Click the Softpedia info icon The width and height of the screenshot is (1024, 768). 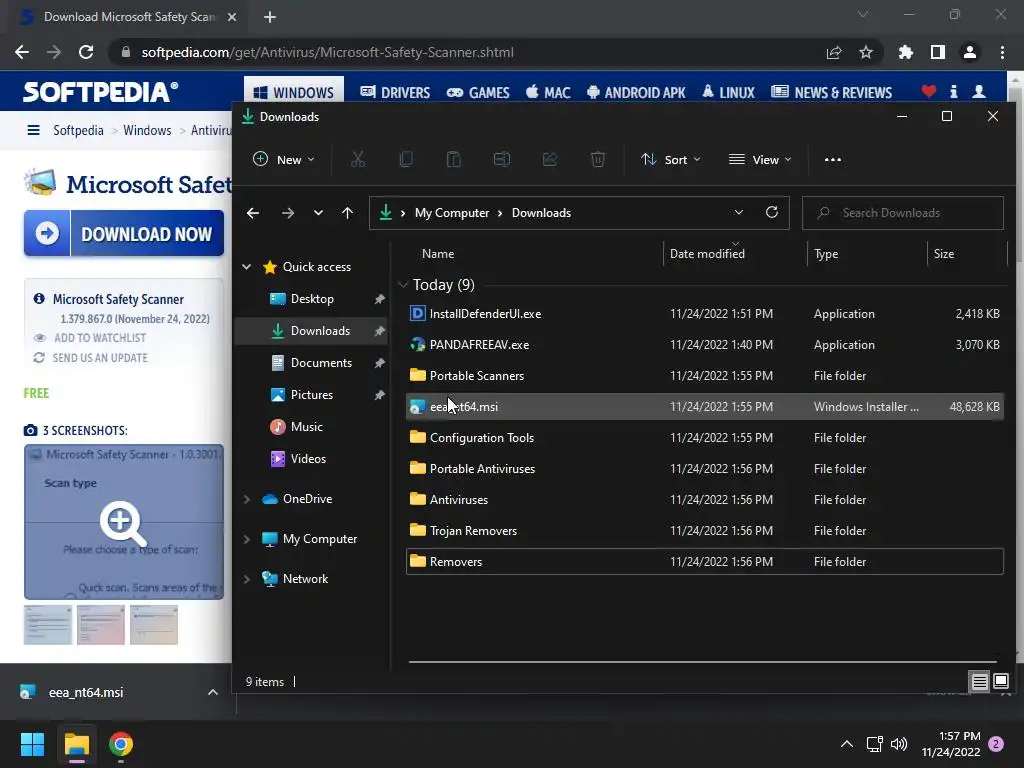(953, 92)
